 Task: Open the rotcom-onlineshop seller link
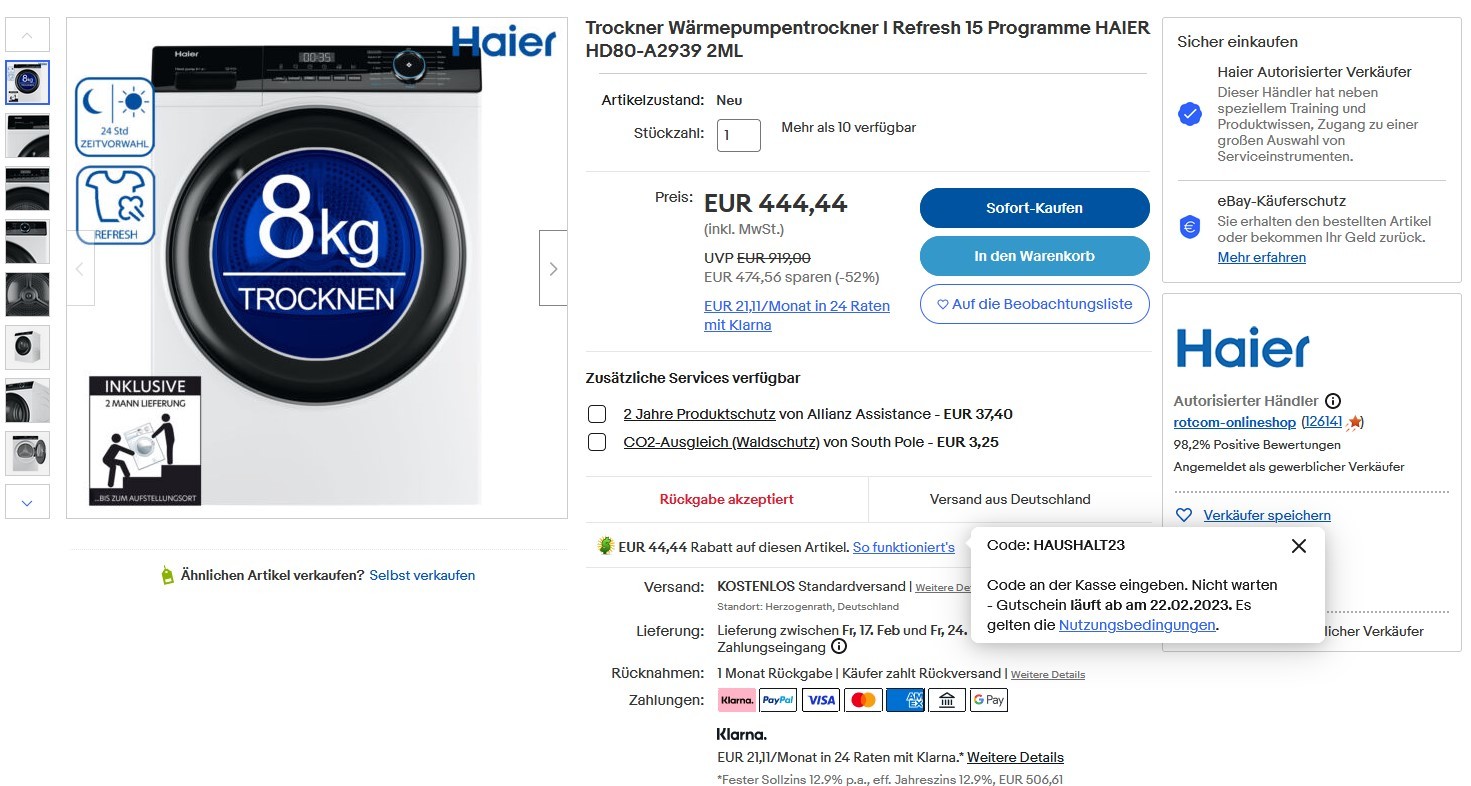1234,422
